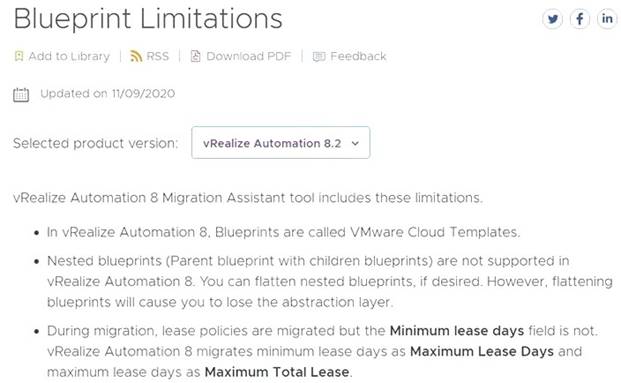Click the orange RSS feed icon

[x=136, y=56]
